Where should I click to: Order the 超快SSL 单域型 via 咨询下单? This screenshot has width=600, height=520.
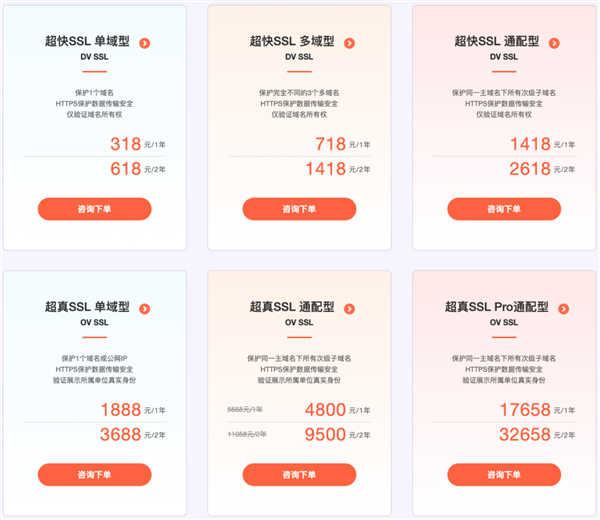pyautogui.click(x=95, y=209)
